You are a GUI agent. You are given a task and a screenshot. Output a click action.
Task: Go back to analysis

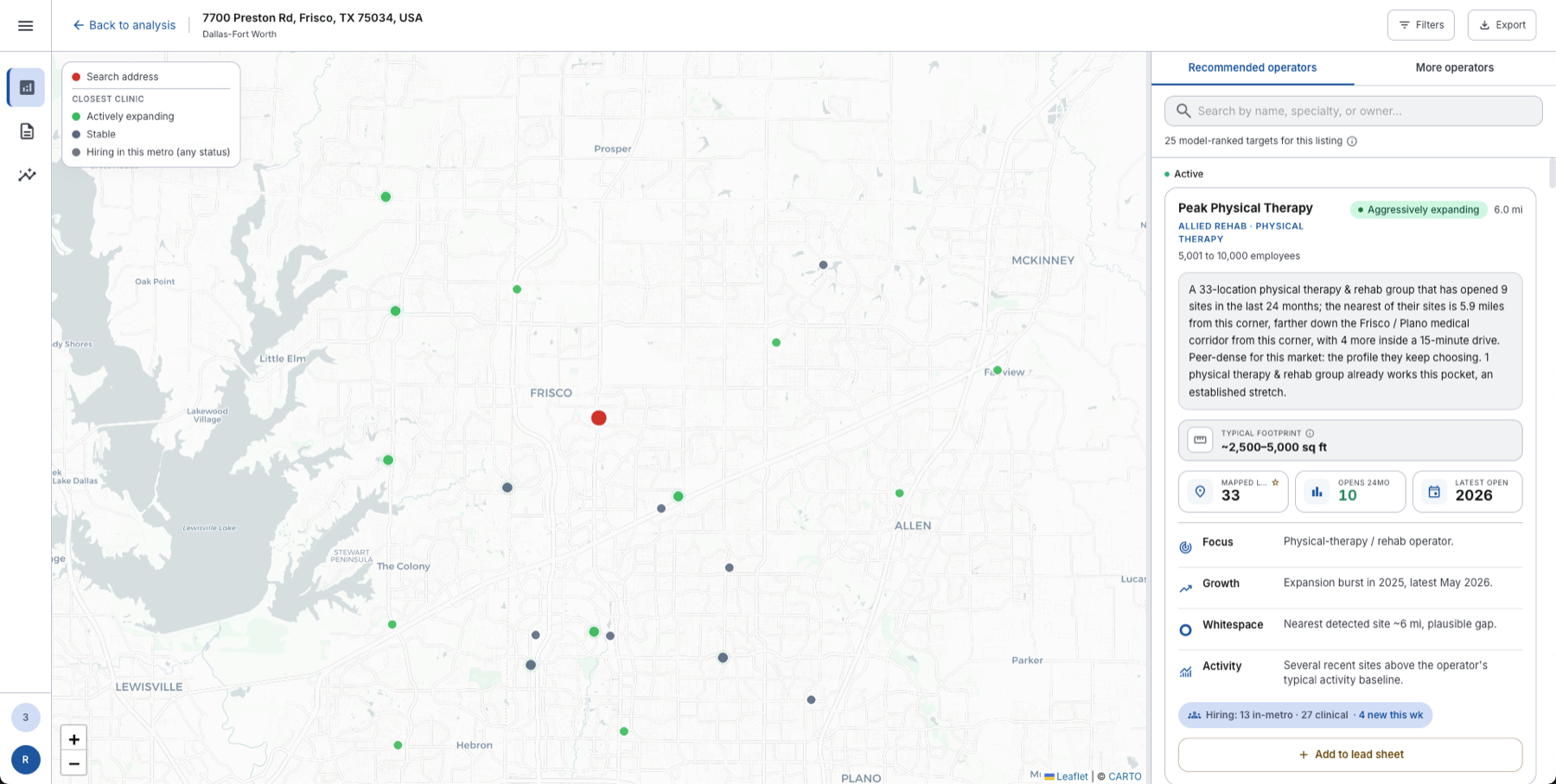[124, 25]
